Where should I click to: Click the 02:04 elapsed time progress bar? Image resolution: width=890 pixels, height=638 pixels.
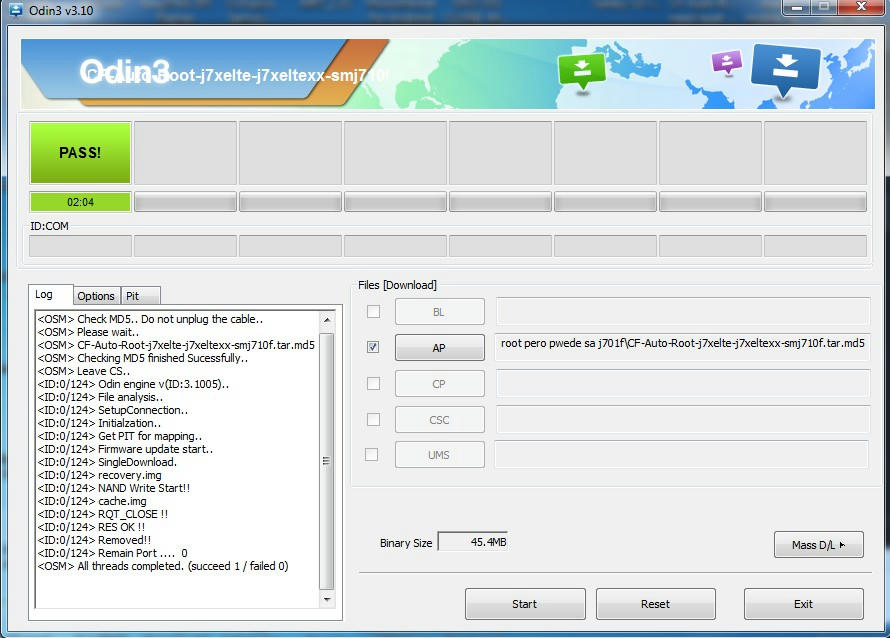point(80,202)
